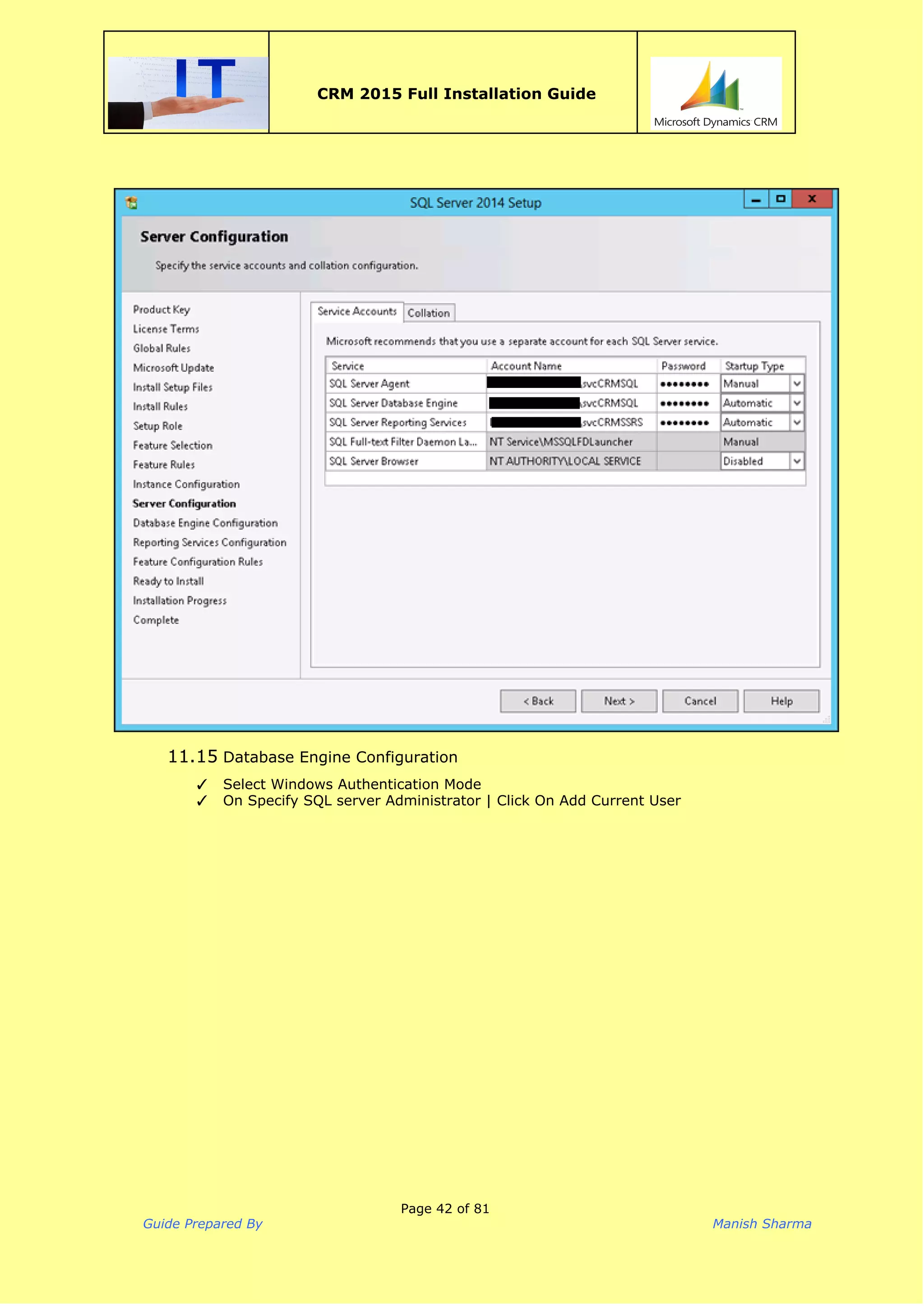Click the SQL Server Database Engine password field

688,403
